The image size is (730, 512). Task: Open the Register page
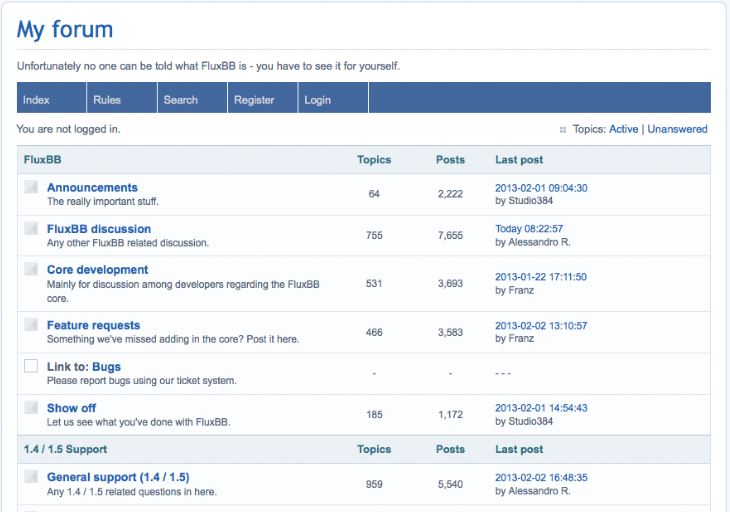click(x=263, y=98)
